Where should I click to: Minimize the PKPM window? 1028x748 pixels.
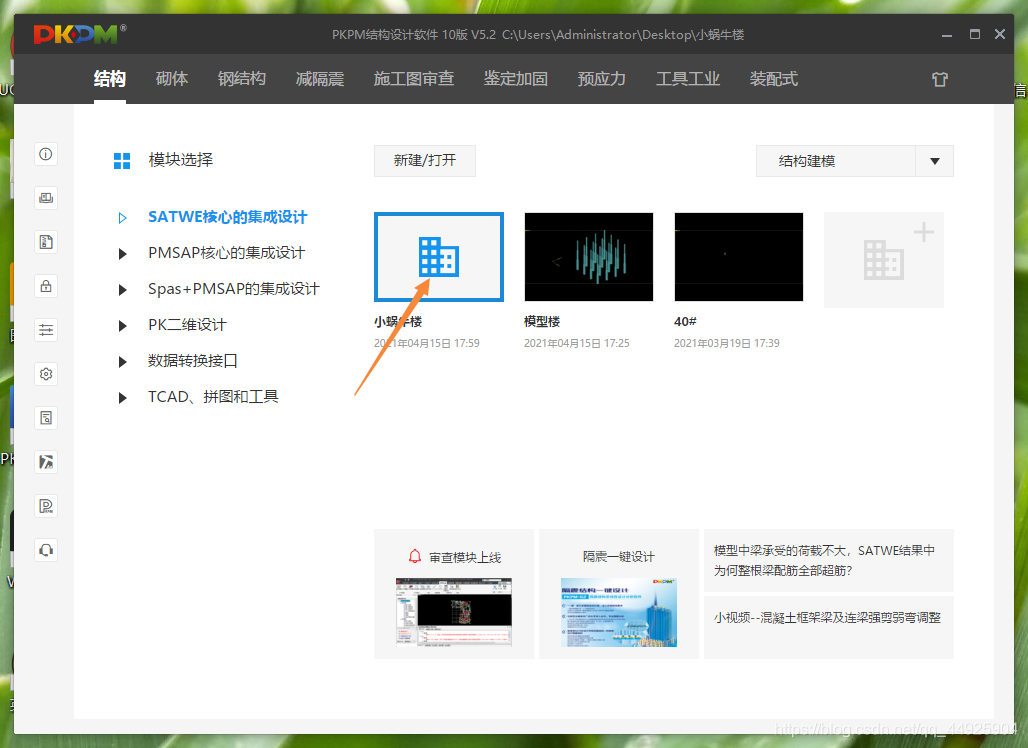pyautogui.click(x=947, y=35)
